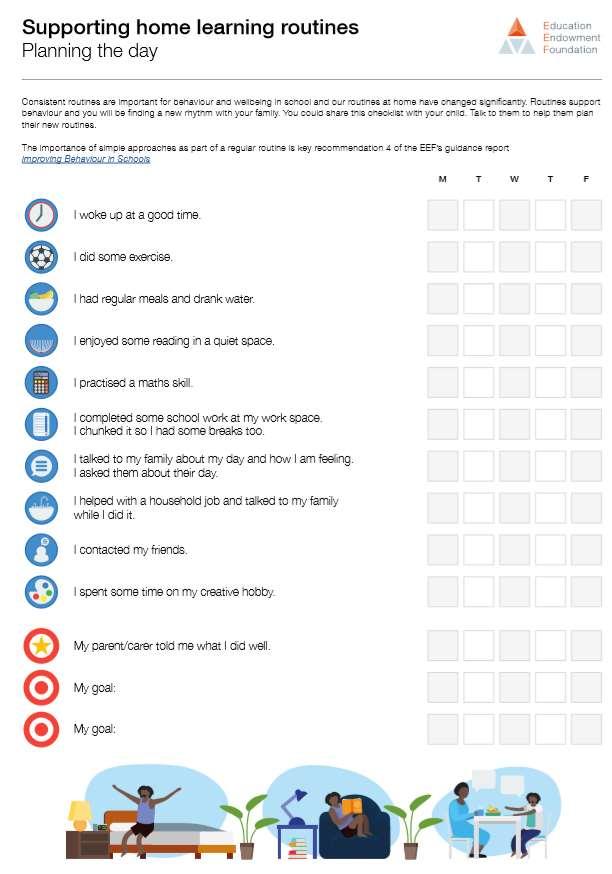Click the sink household job icon
This screenshot has width=612, height=874.
pyautogui.click(x=41, y=508)
